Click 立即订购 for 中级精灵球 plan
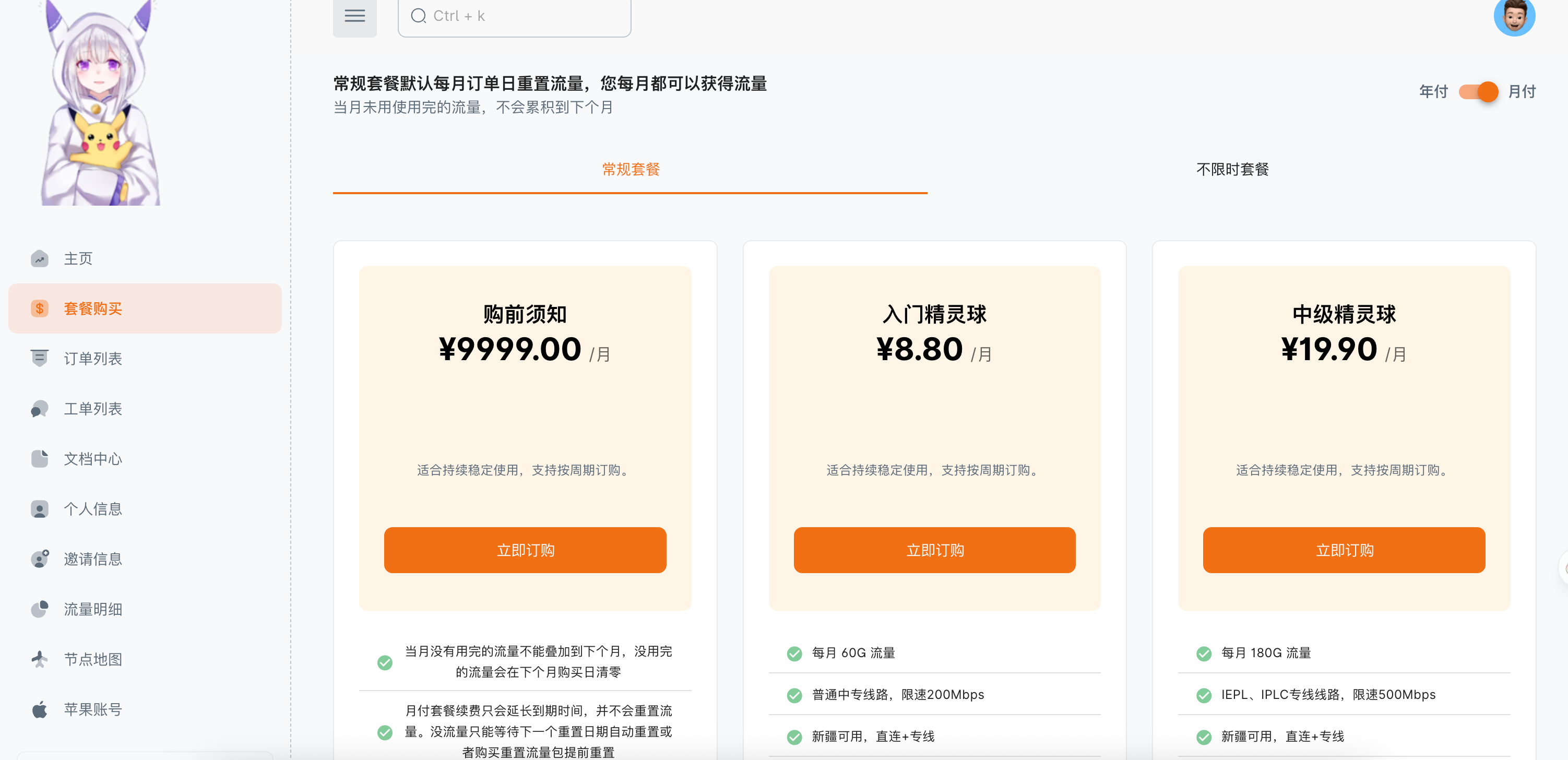This screenshot has width=1568, height=760. coord(1344,550)
